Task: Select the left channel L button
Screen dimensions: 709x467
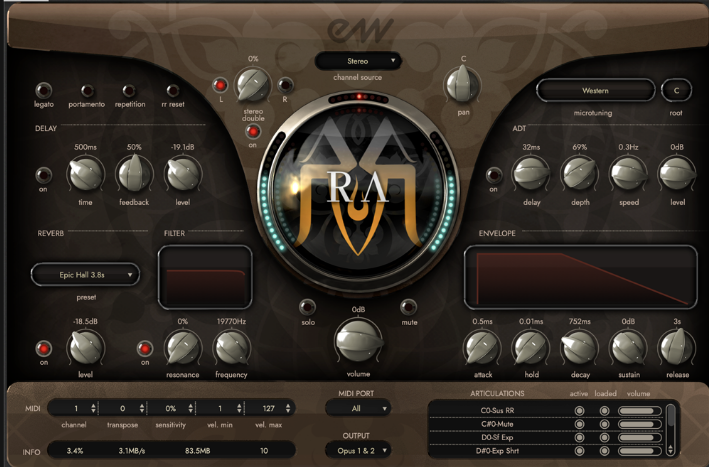Action: [220, 85]
